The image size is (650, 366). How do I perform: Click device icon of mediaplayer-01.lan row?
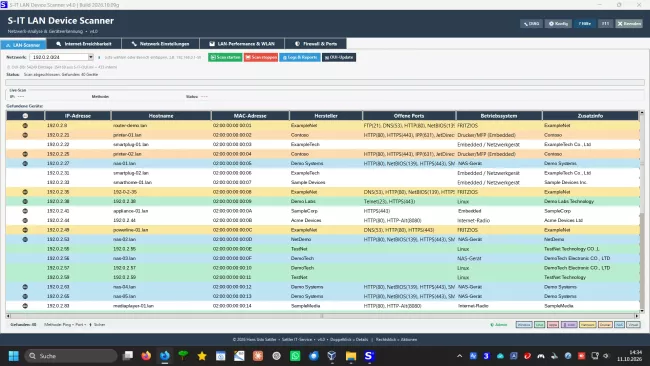click(x=25, y=306)
